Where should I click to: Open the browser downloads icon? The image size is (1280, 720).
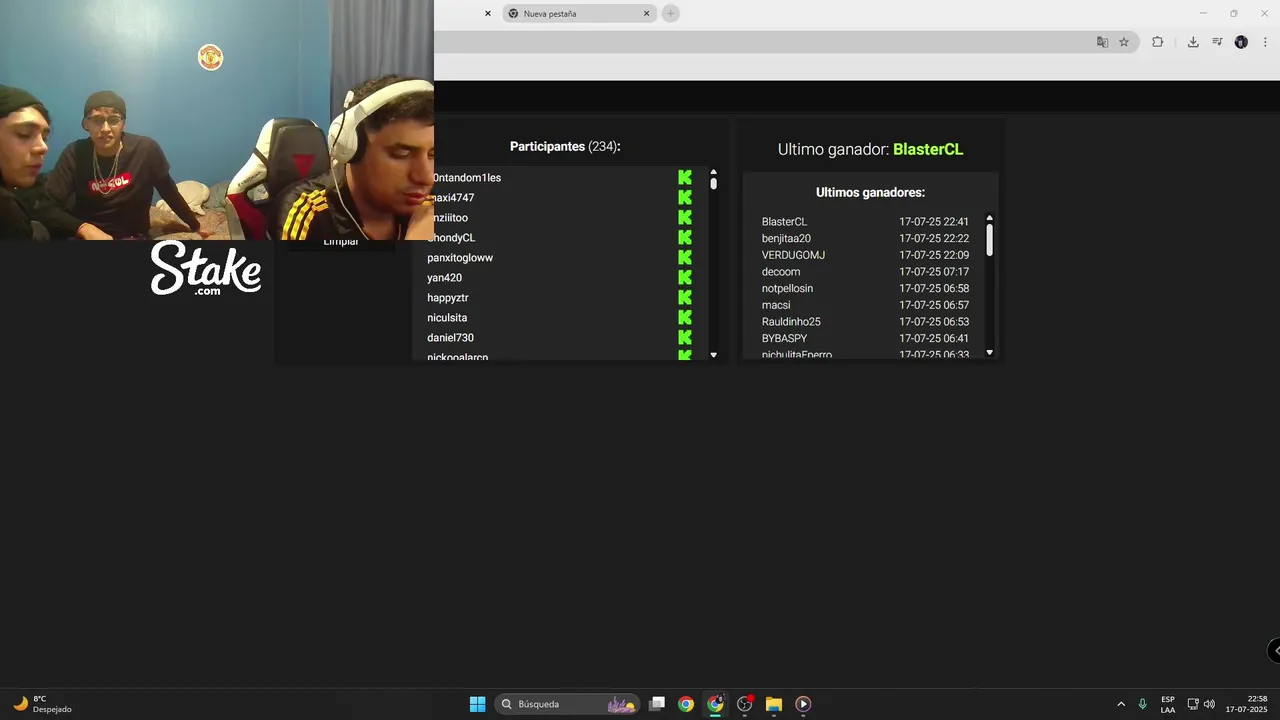pyautogui.click(x=1193, y=42)
